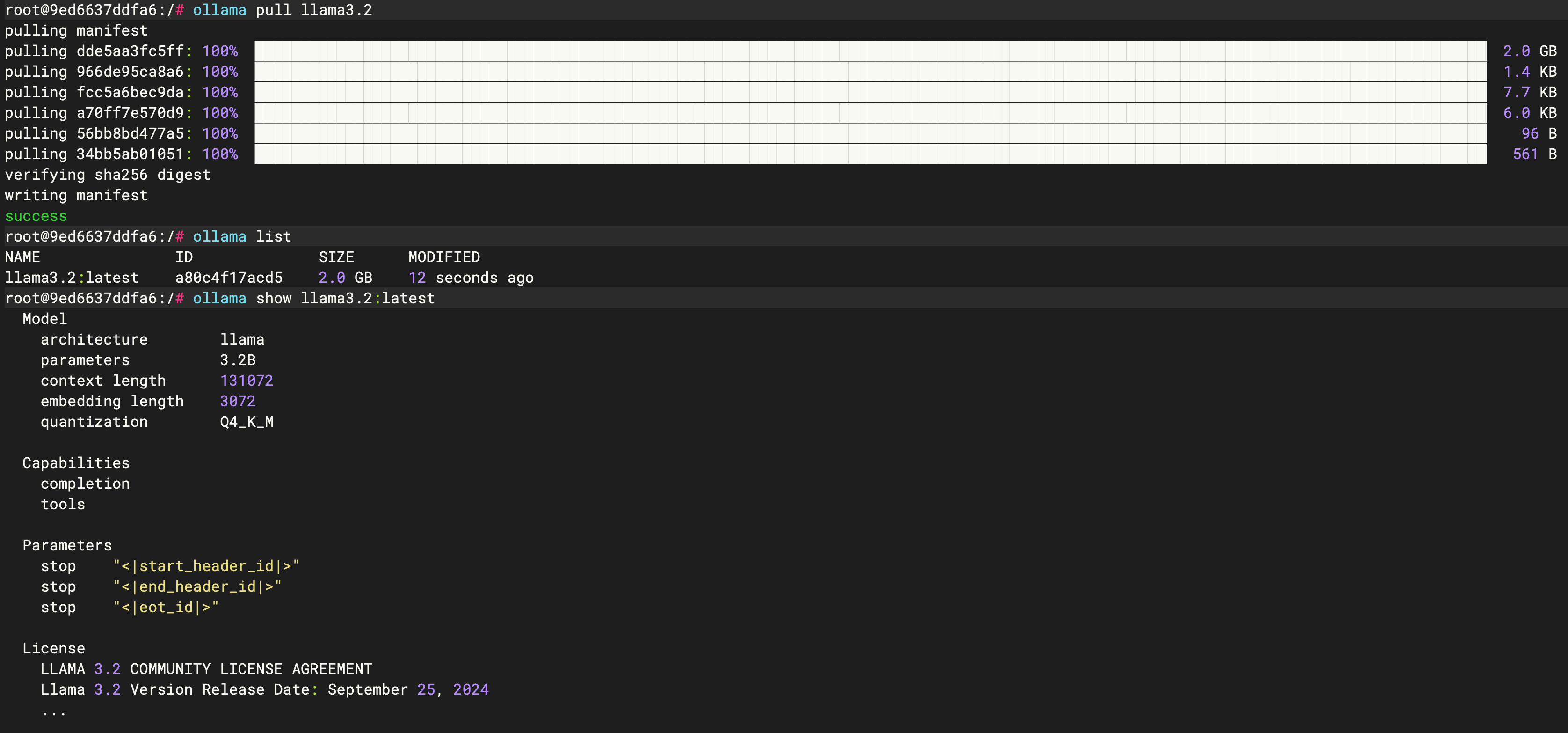The image size is (1568, 733).
Task: Select the model ID a80c4f17acd5
Action: (229, 277)
